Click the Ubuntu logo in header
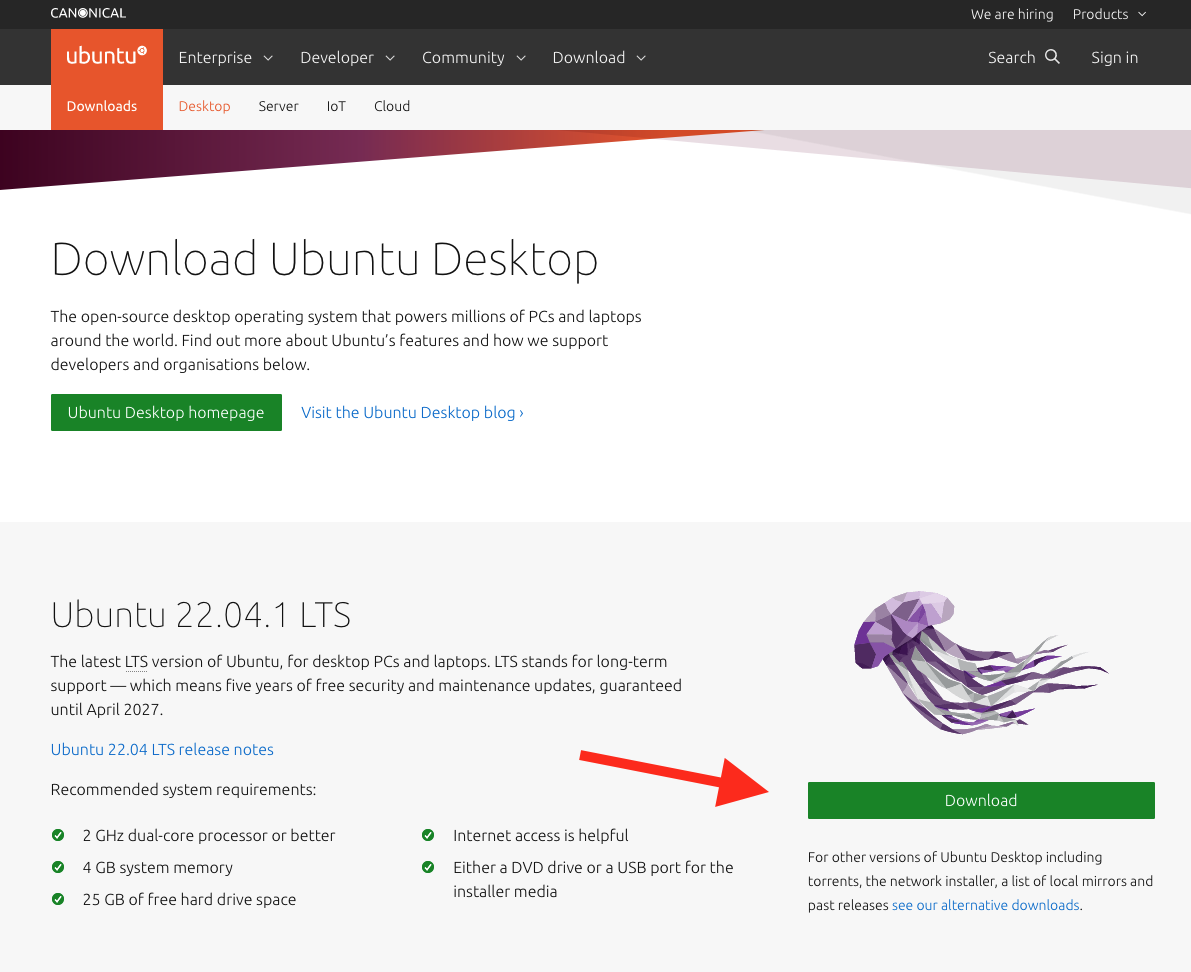This screenshot has width=1191, height=972. 106,56
